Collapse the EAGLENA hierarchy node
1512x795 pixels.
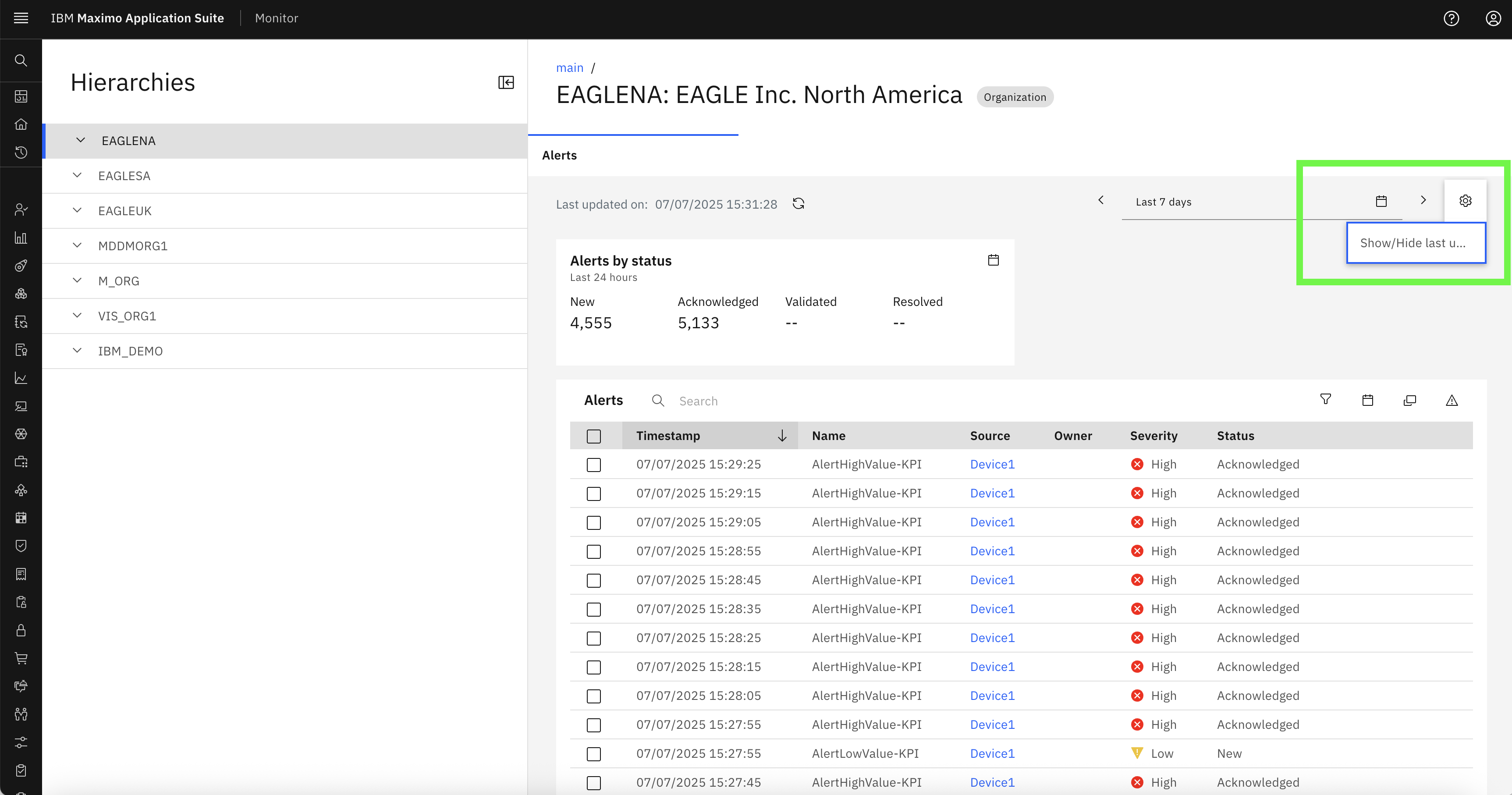pyautogui.click(x=80, y=140)
